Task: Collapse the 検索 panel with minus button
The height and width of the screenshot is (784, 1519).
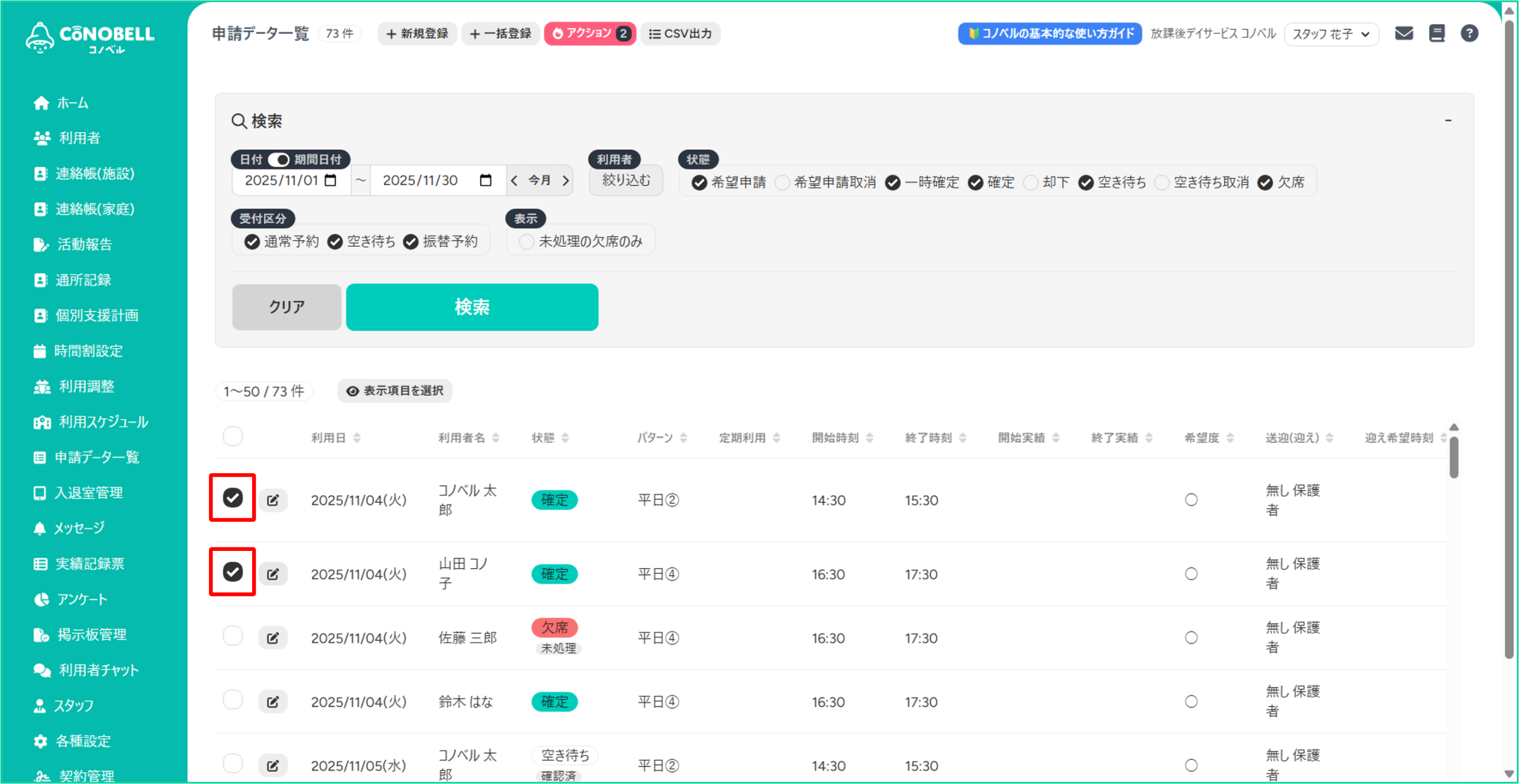Action: (1448, 120)
